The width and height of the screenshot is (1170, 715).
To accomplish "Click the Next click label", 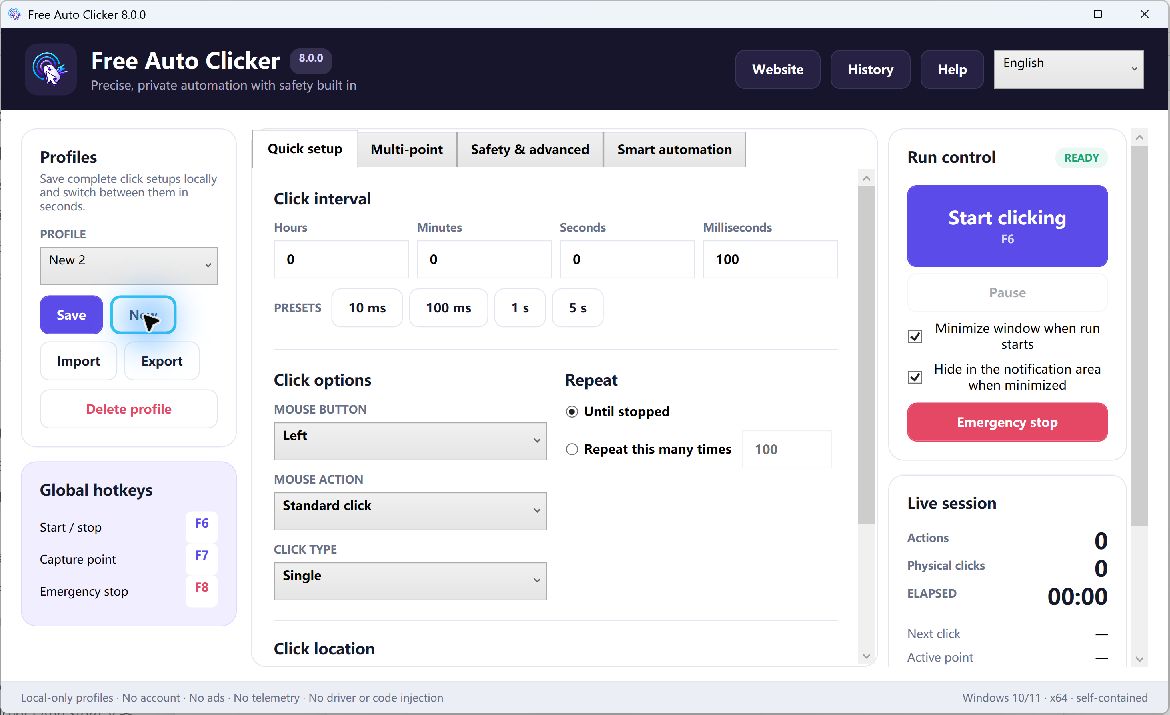I will point(933,634).
